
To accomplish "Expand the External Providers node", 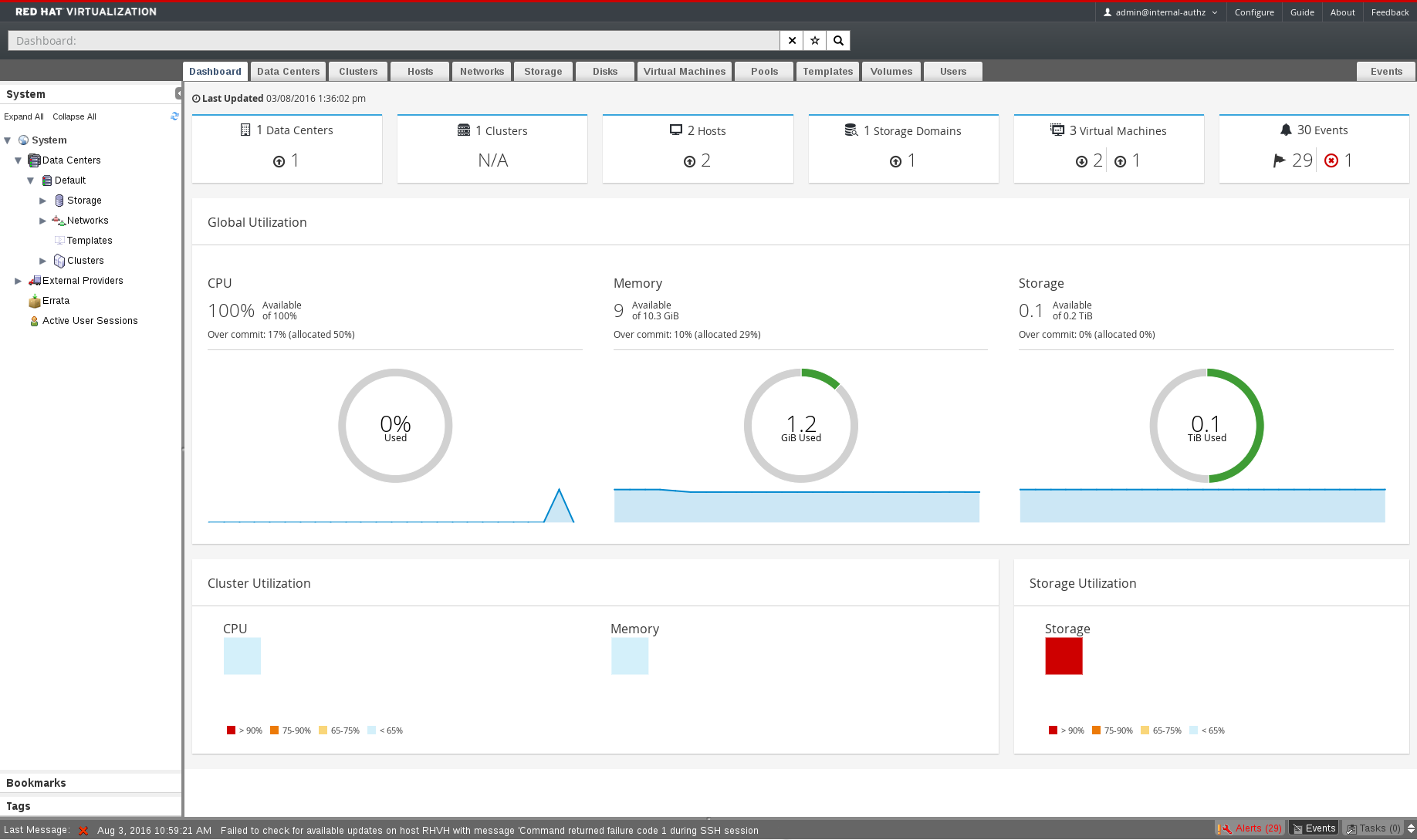I will [19, 281].
